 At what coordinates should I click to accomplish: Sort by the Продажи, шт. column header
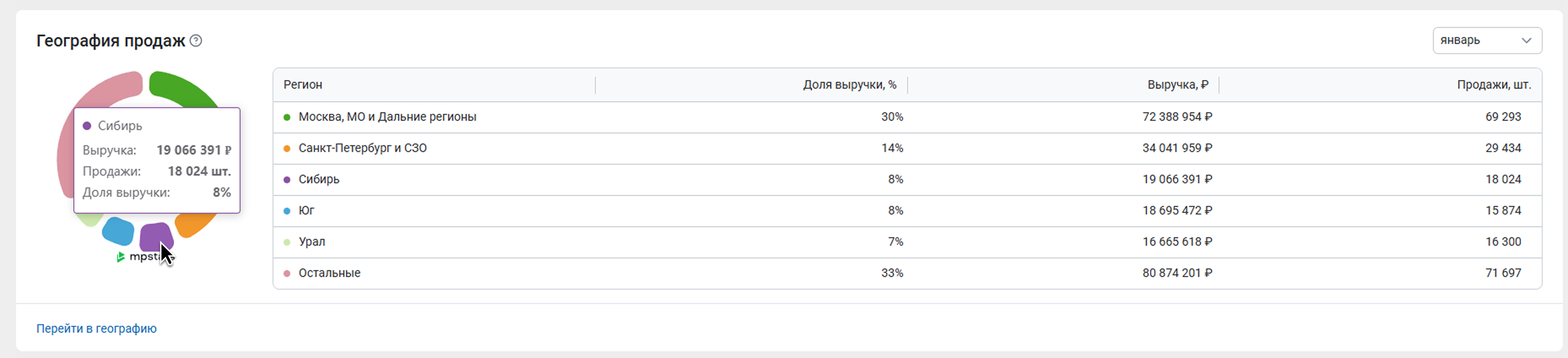point(1493,84)
